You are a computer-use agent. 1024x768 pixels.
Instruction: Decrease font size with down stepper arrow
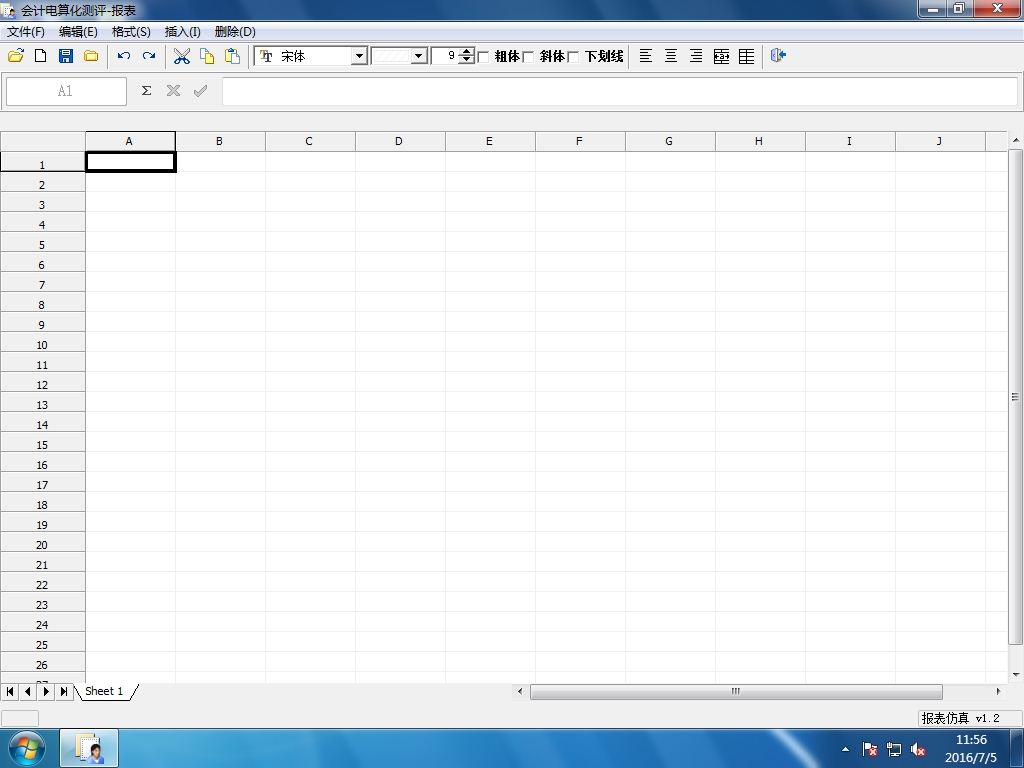coord(466,60)
